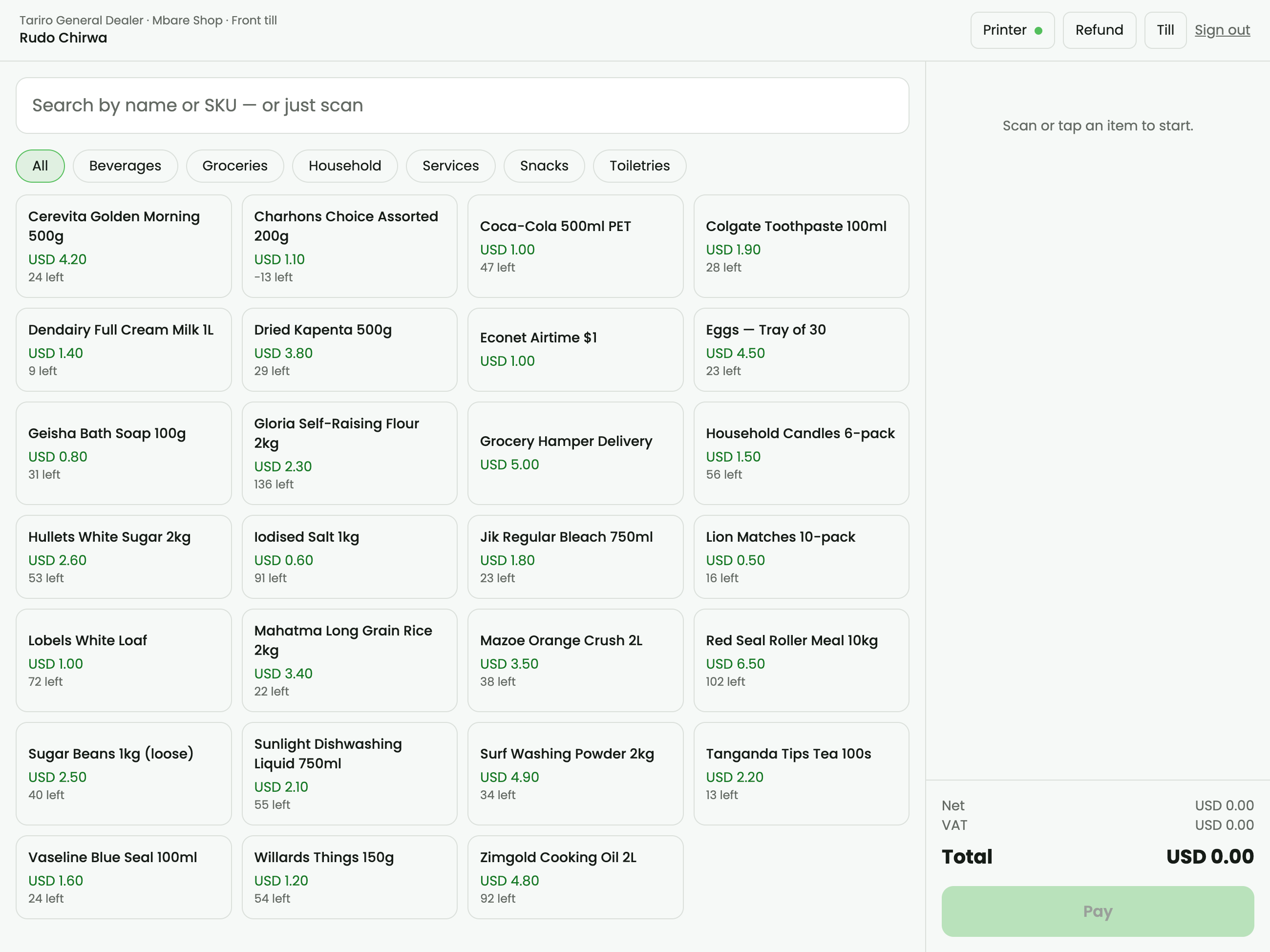
Task: Open the Refund button
Action: [1099, 30]
